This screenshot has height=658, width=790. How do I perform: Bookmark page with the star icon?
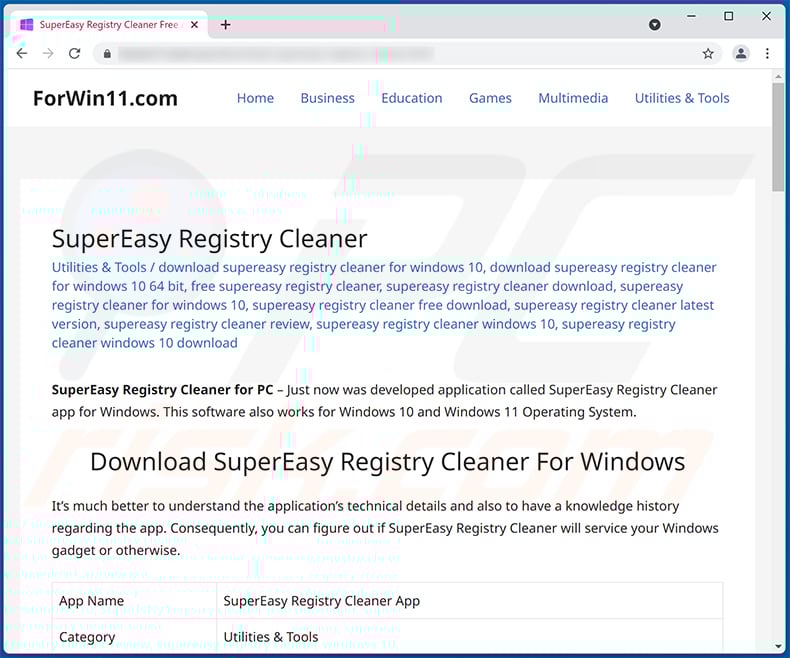tap(708, 54)
